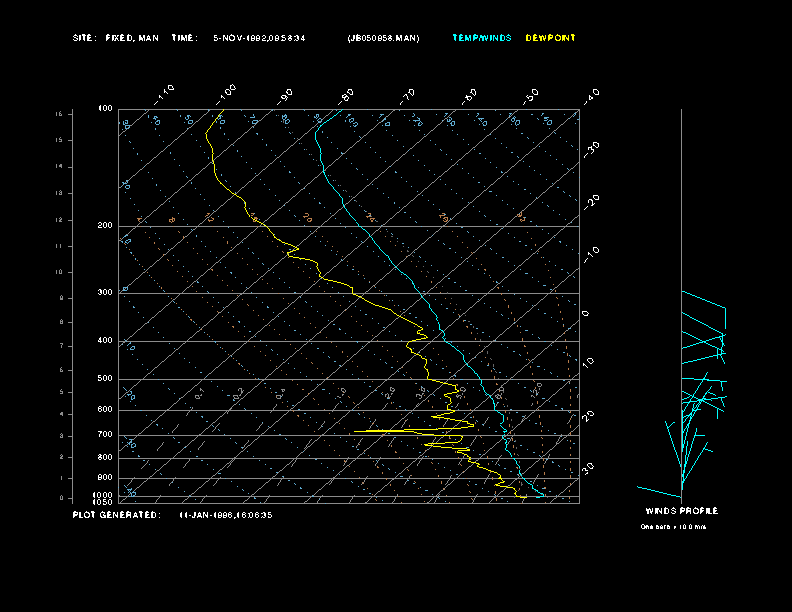
Task: Click the WINDS PROFILE caption
Action: (681, 511)
